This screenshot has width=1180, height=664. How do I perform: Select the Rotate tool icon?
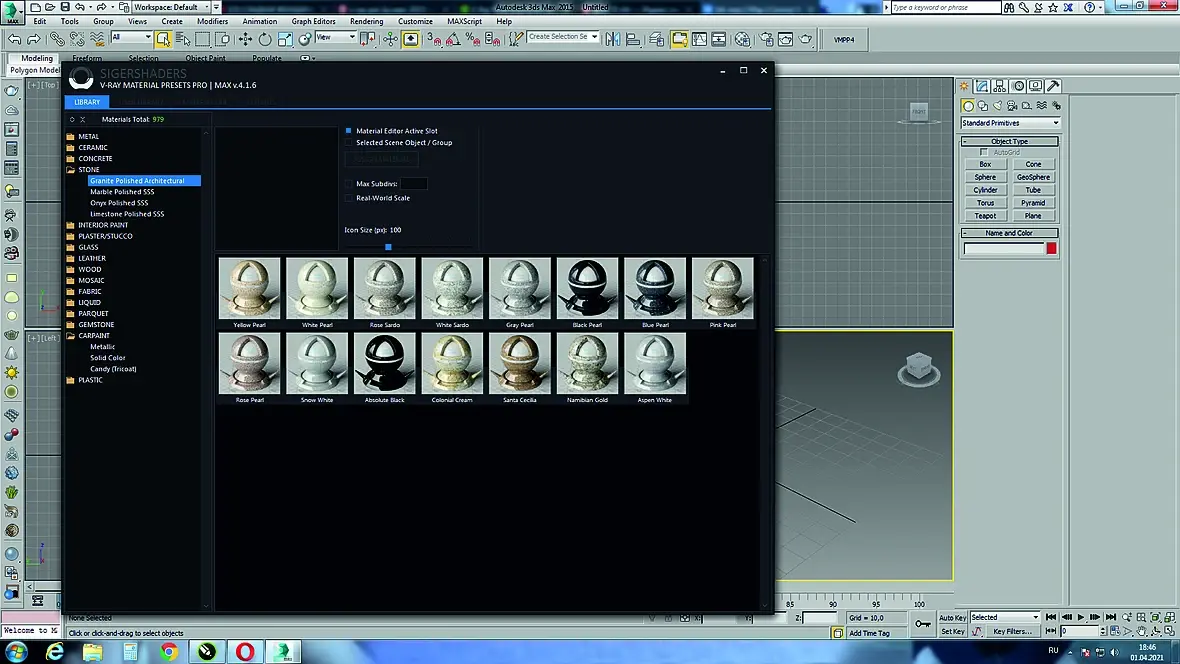click(265, 39)
